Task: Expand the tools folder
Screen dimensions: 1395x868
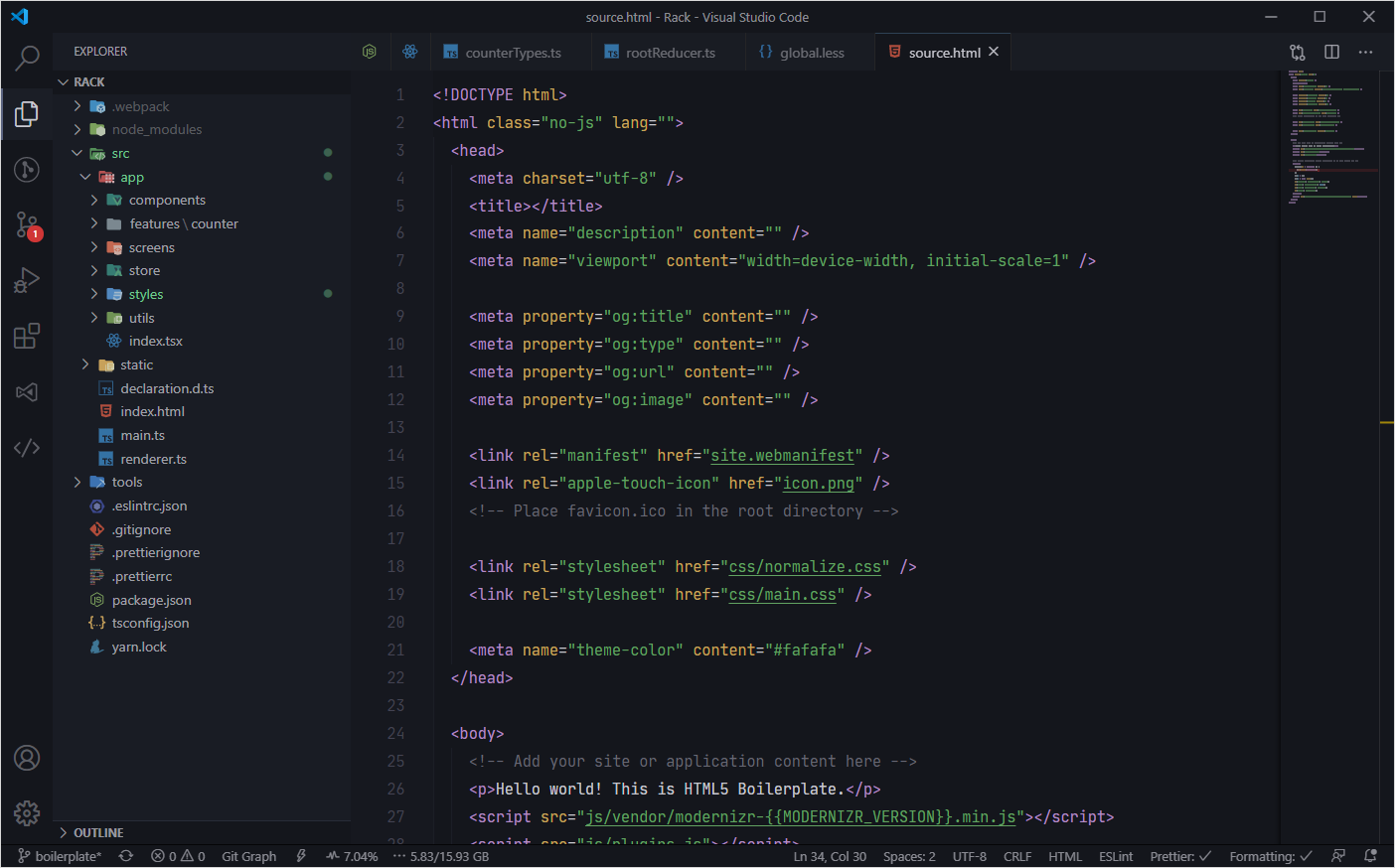Action: pyautogui.click(x=204, y=482)
